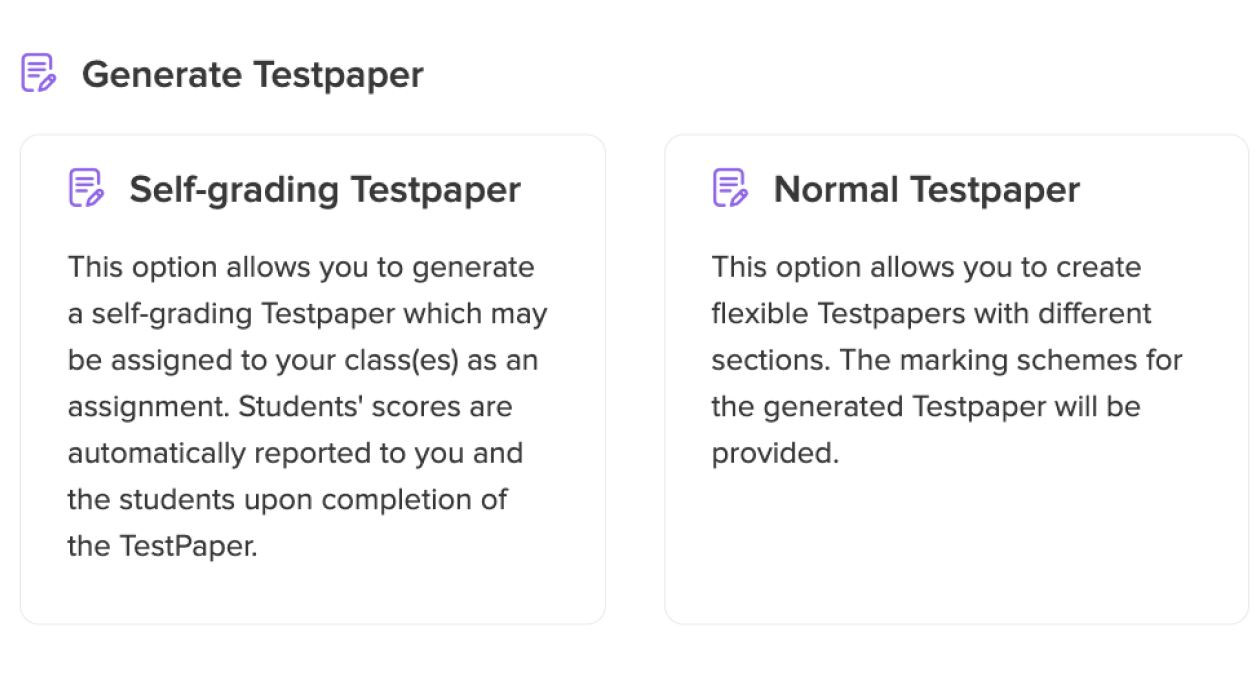The image size is (1260, 682).
Task: Click "assignment. Students' scores are" line
Action: coord(289,407)
